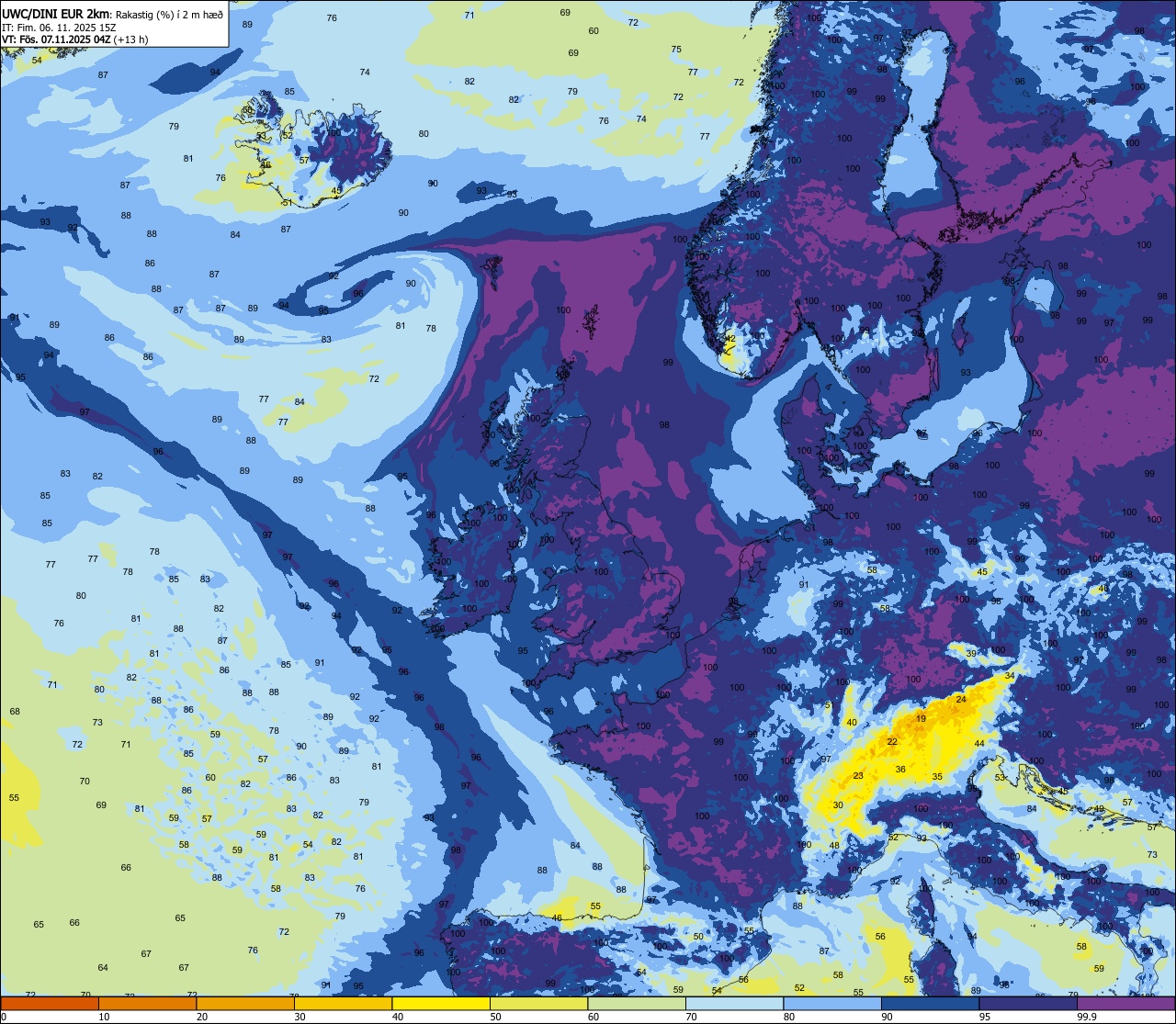
Task: Click the 70–80 pale blue legend swatch
Action: click(x=734, y=1004)
